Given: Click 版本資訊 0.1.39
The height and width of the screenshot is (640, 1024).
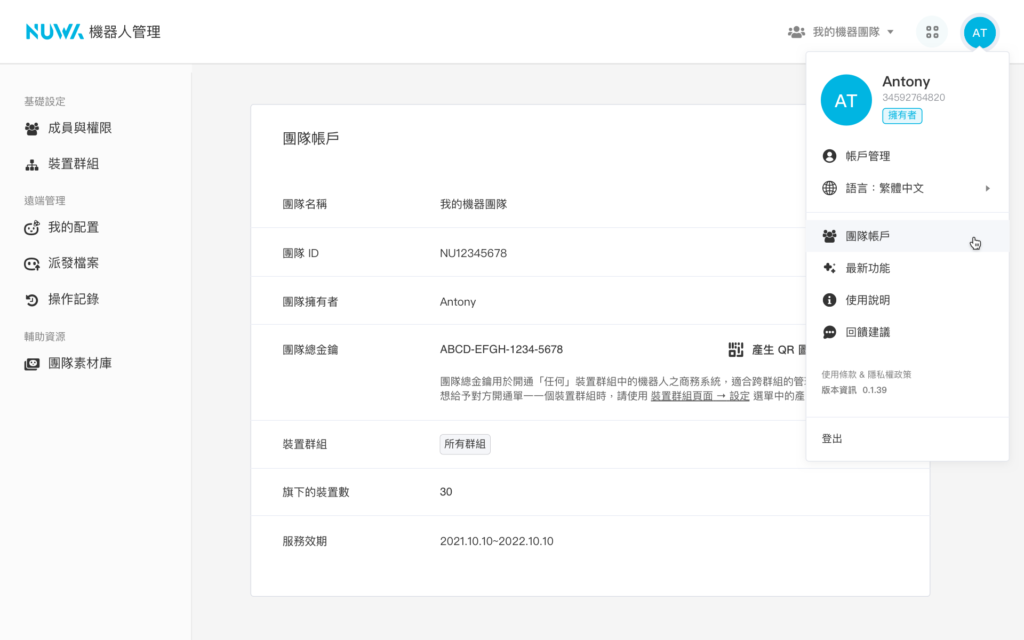Looking at the screenshot, I should [854, 390].
